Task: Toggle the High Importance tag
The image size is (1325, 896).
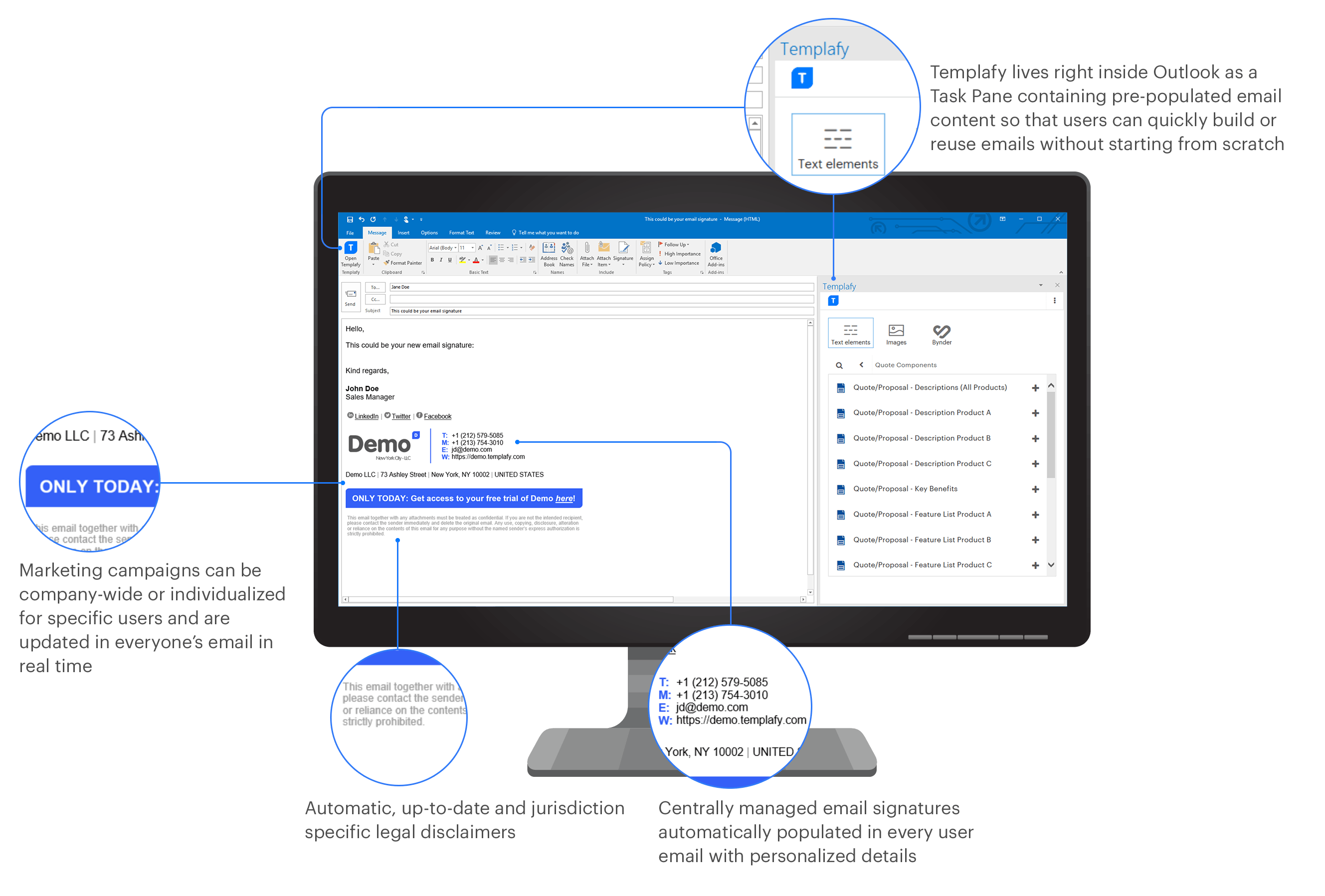Action: click(680, 254)
